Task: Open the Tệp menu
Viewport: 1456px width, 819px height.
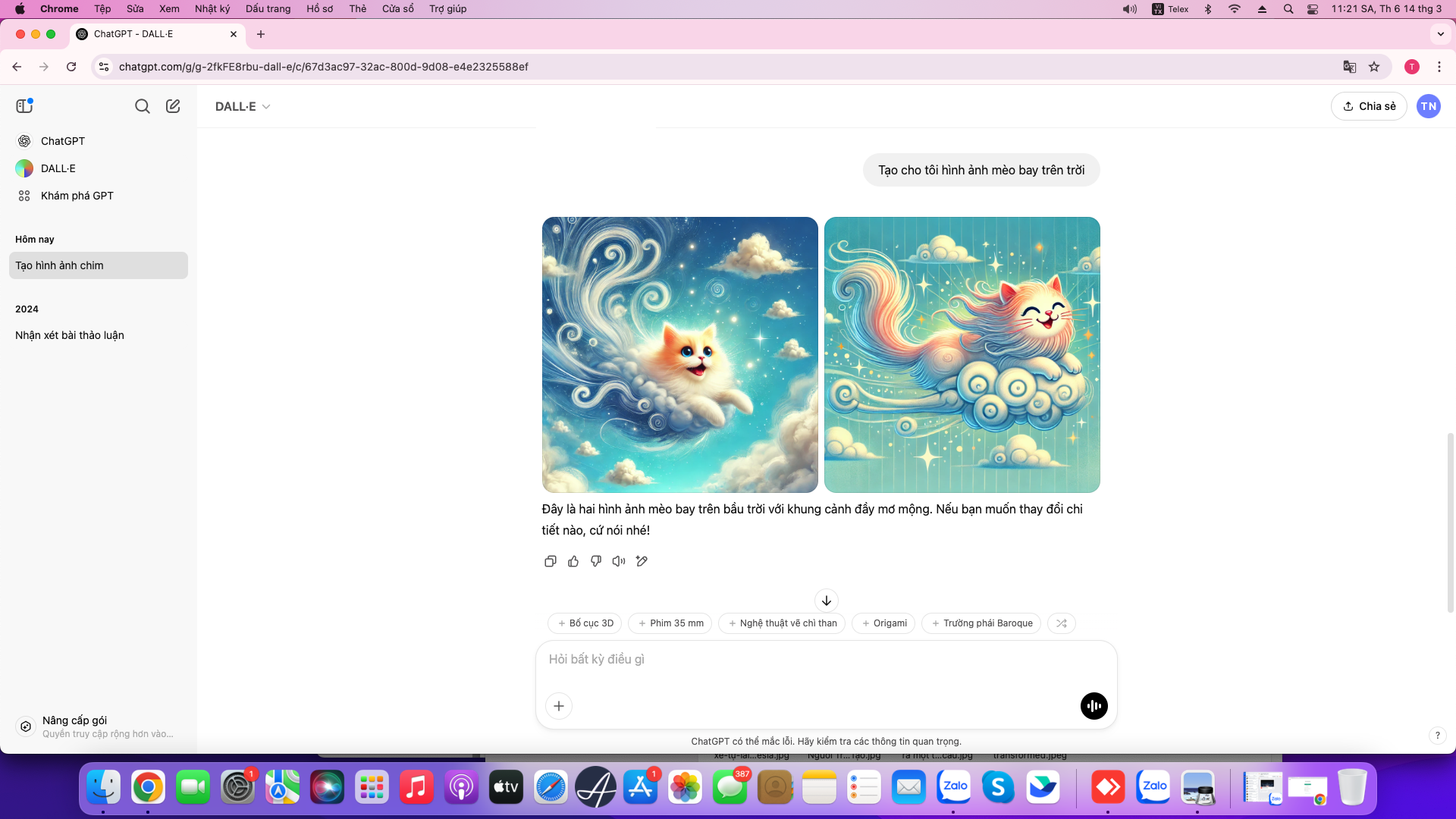Action: (102, 9)
